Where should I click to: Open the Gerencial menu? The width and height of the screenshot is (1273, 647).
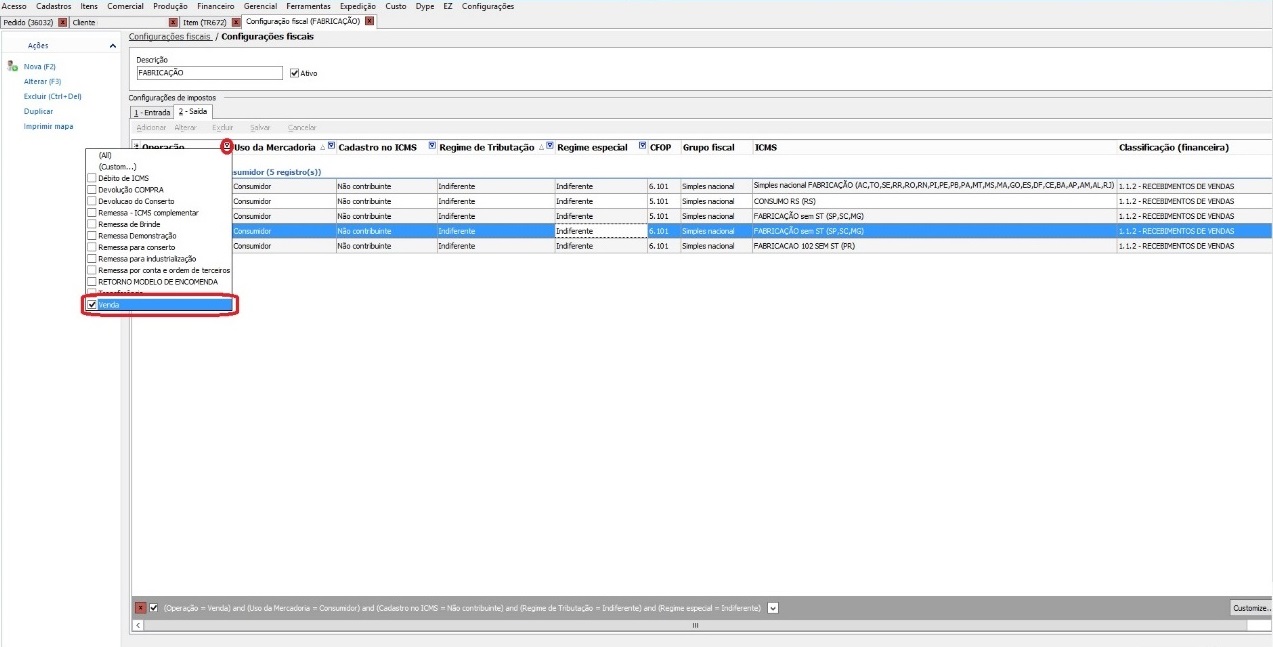[260, 6]
